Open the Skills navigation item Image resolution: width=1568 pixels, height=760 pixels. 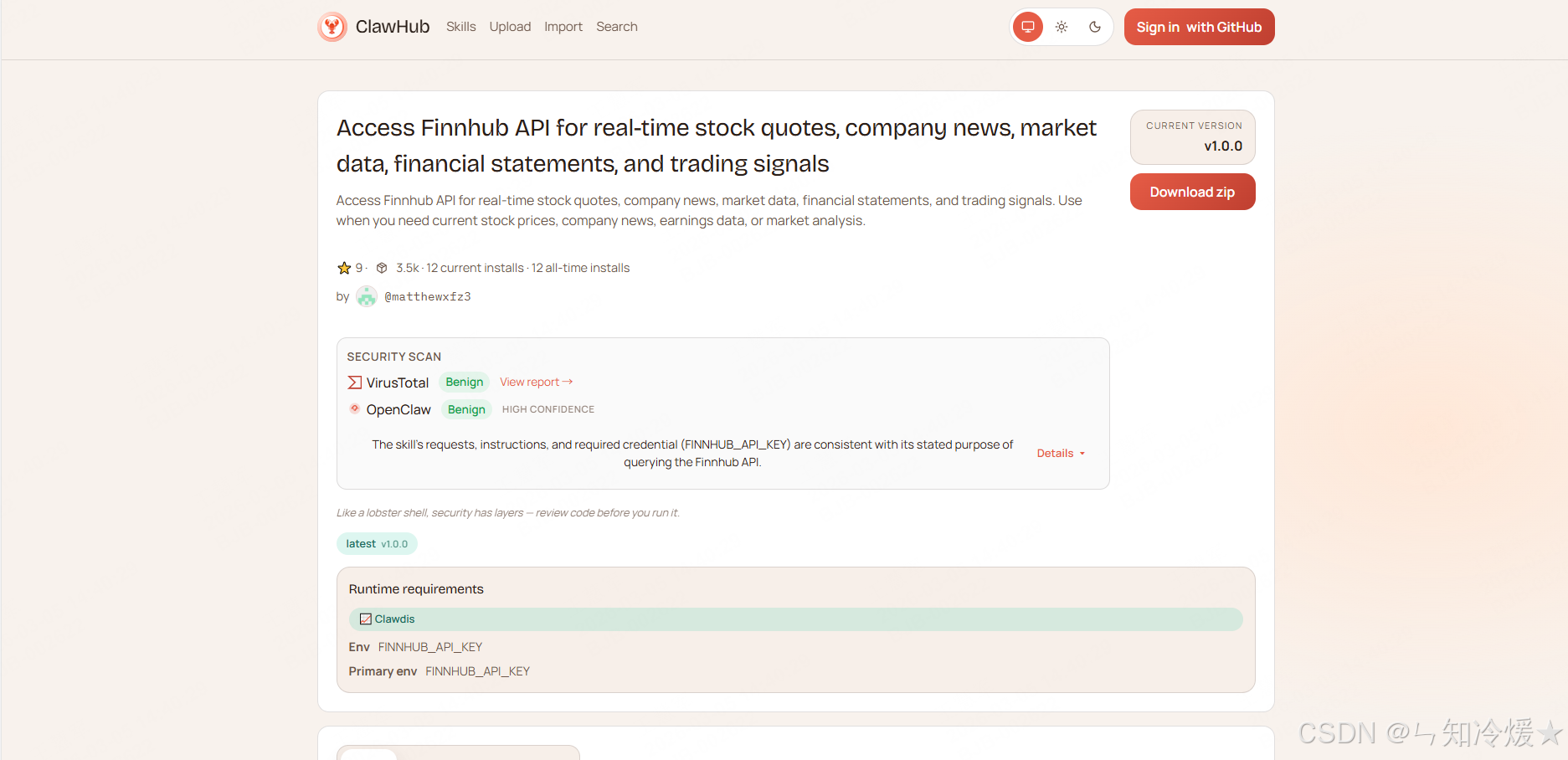pos(460,27)
